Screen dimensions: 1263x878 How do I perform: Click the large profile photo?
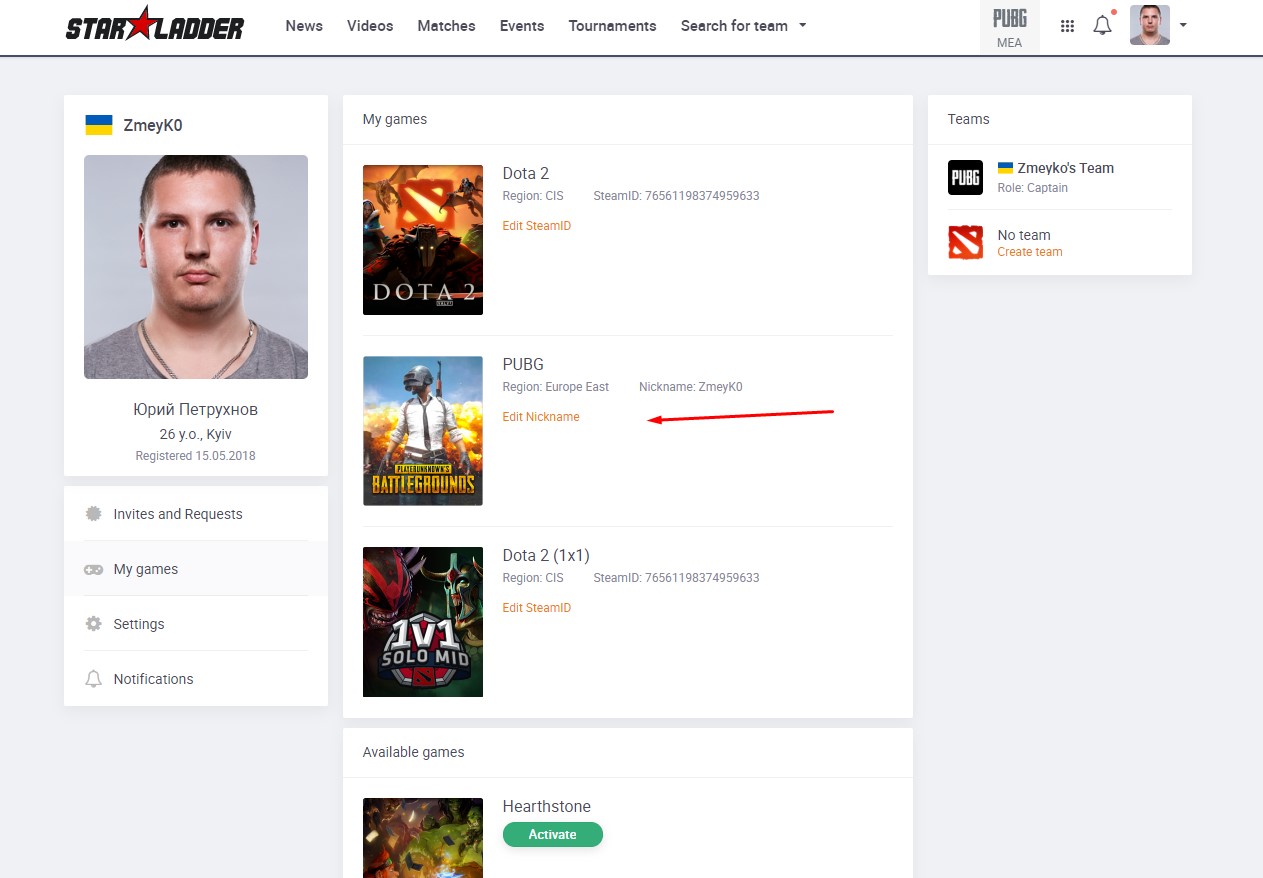pyautogui.click(x=196, y=267)
